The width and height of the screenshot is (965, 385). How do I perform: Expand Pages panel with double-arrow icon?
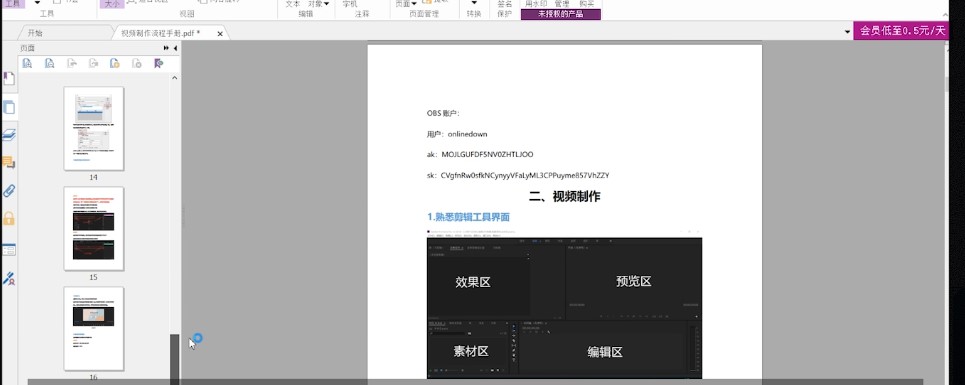[166, 48]
